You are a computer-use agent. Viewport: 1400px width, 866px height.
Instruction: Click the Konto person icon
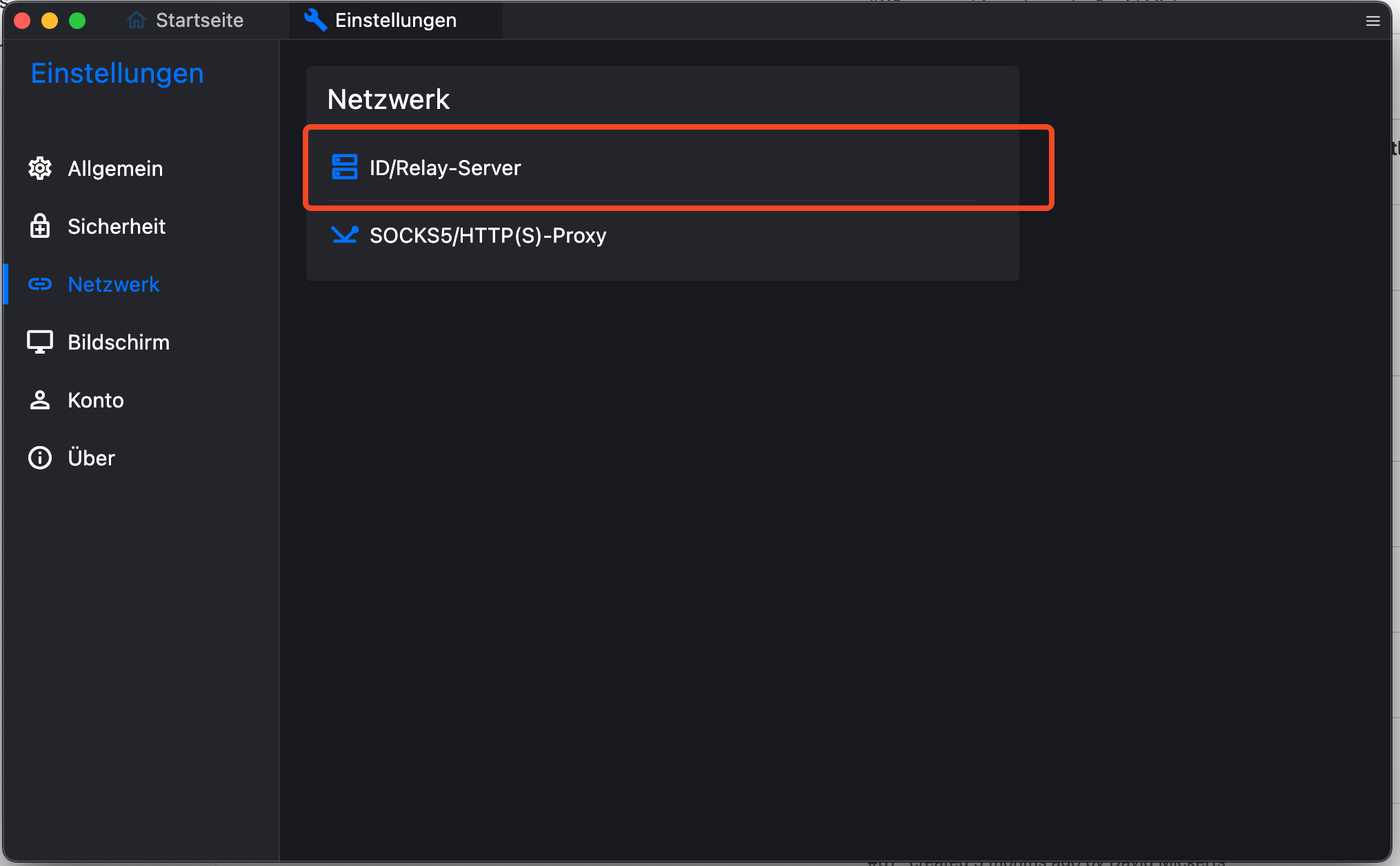click(x=40, y=400)
